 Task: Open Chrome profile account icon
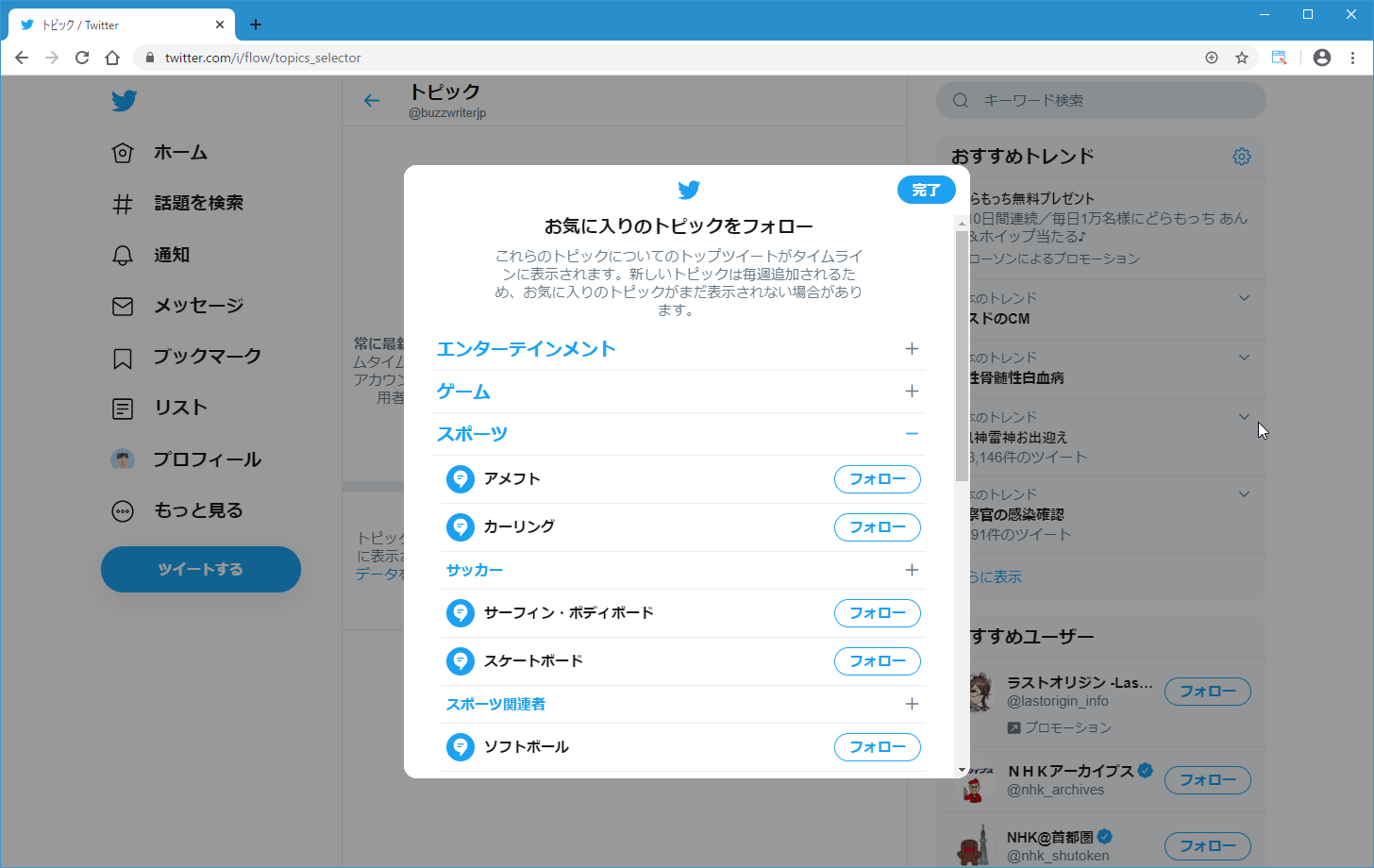[x=1322, y=58]
